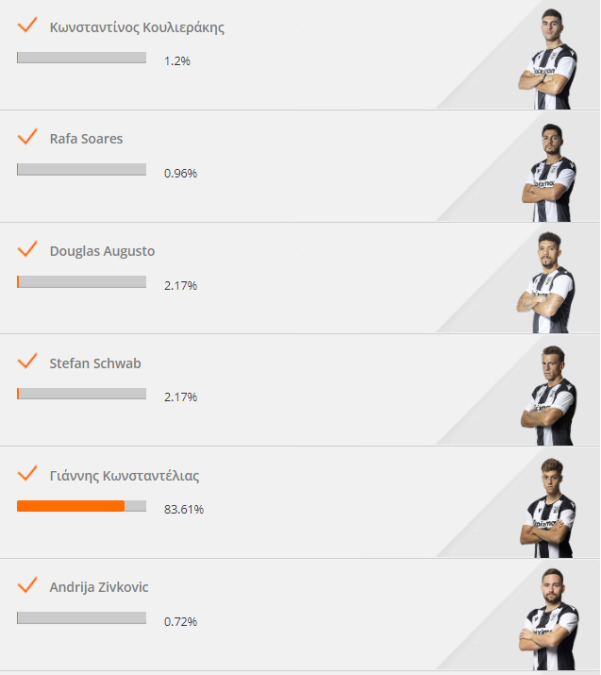Select checkmark icon beside Γιάννης Κωνσταντέλιας
This screenshot has height=675, width=601.
(x=27, y=474)
